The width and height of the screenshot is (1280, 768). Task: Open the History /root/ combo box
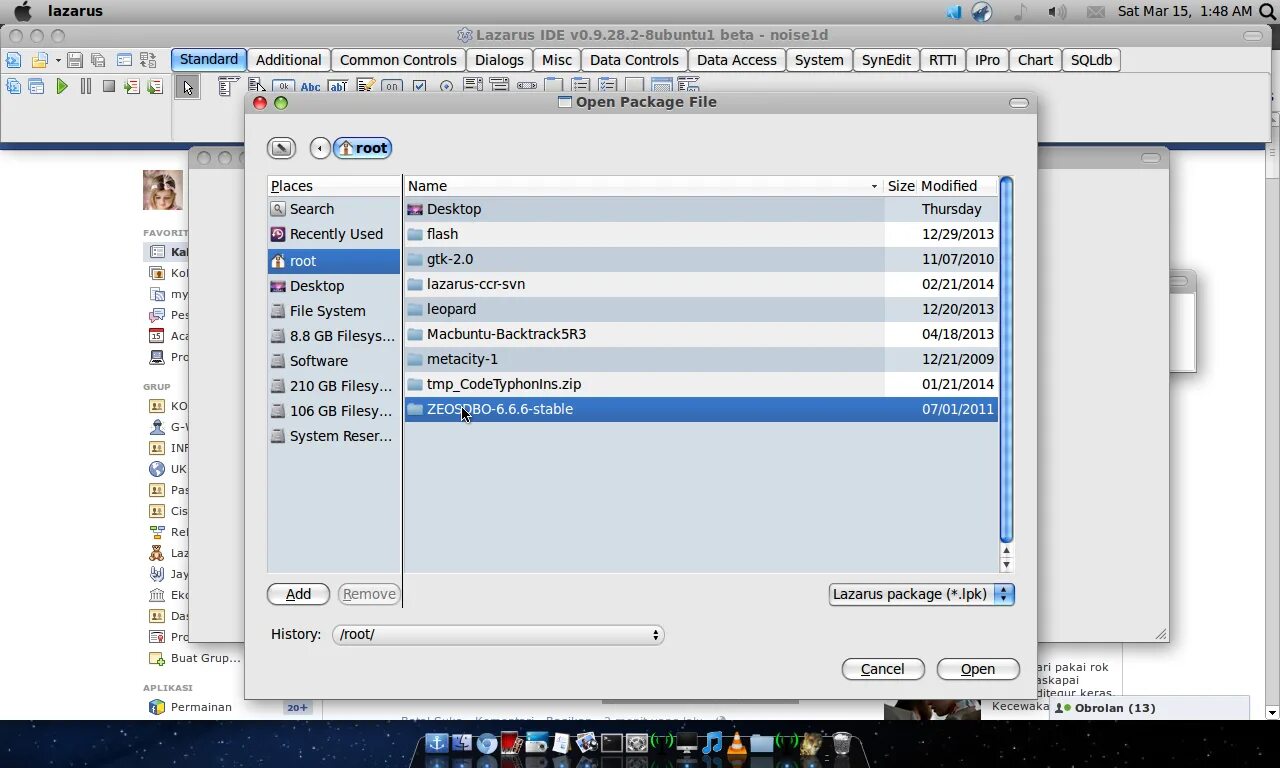click(498, 634)
